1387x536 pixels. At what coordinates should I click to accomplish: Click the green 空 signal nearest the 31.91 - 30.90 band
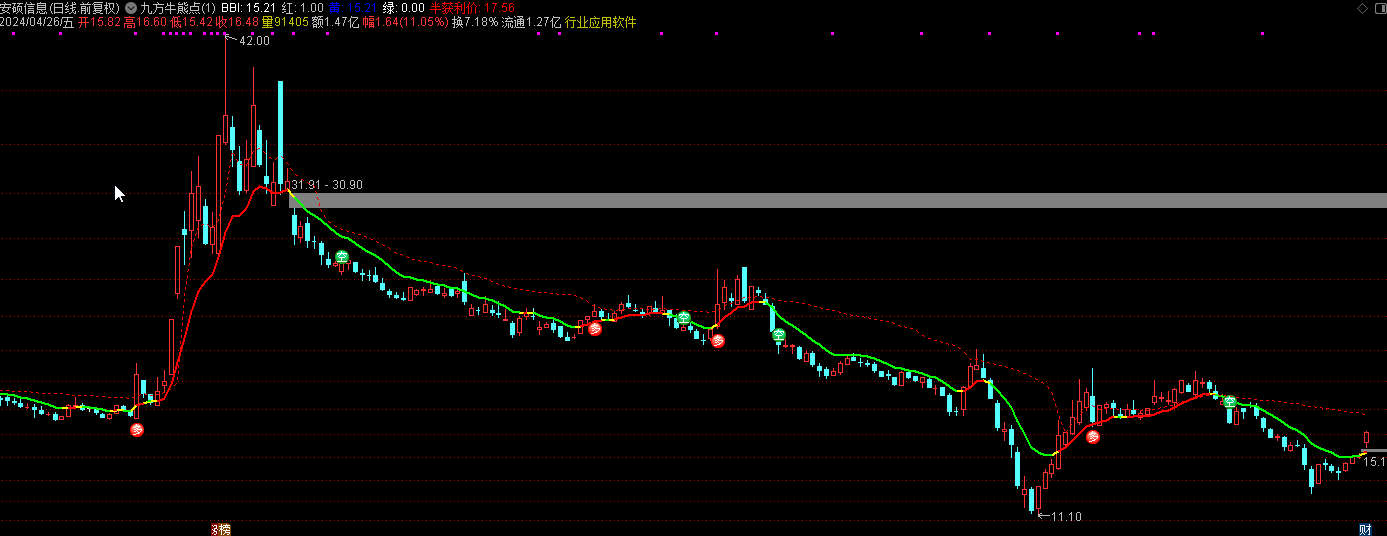(x=342, y=257)
